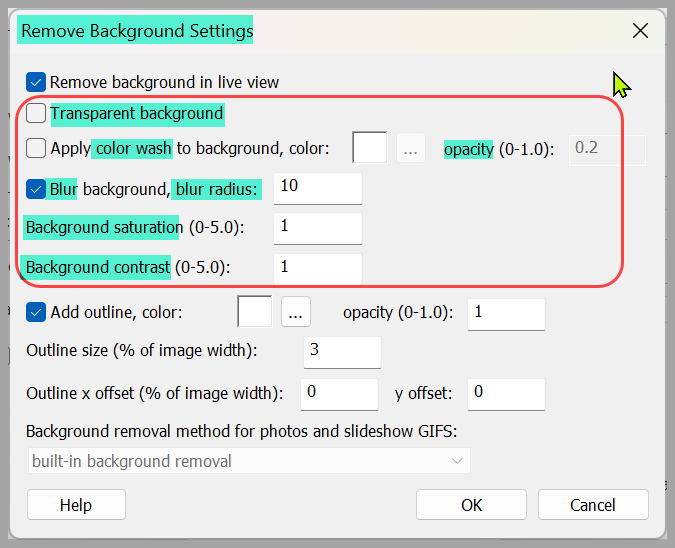The height and width of the screenshot is (548, 675).
Task: Disable the Blur background checkbox
Action: tap(36, 189)
